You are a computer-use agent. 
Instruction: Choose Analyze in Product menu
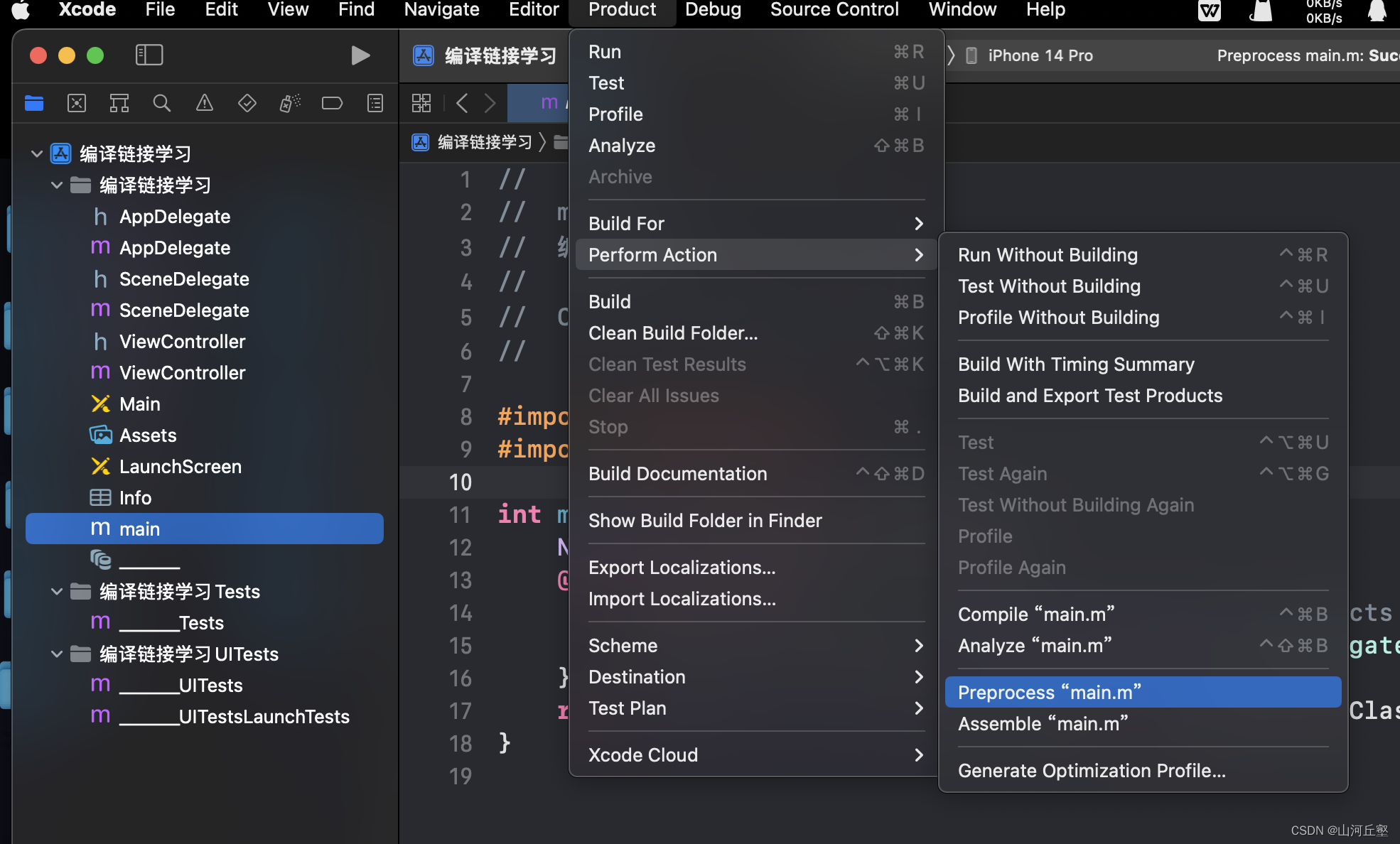pyautogui.click(x=756, y=145)
